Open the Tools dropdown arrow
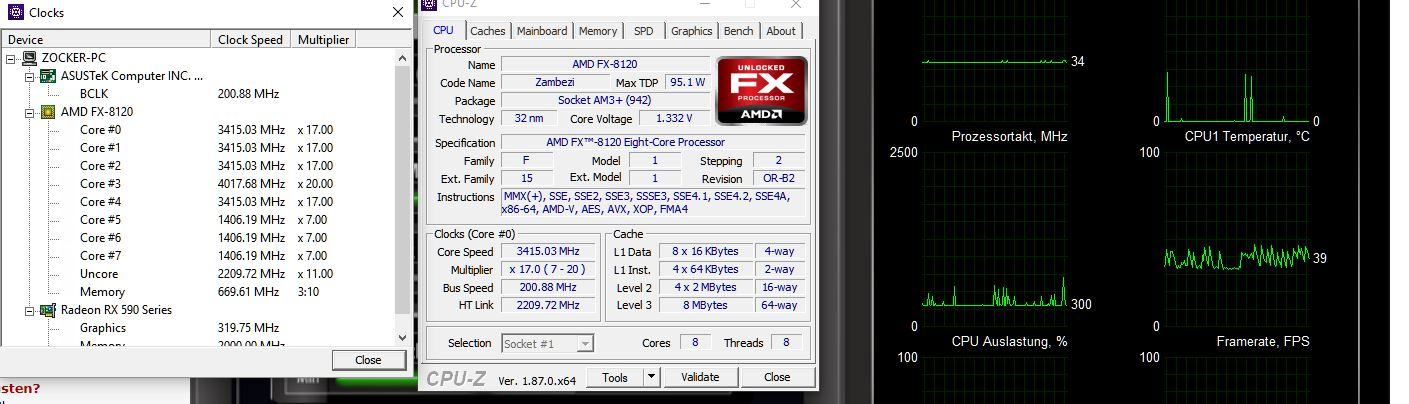 click(x=652, y=377)
